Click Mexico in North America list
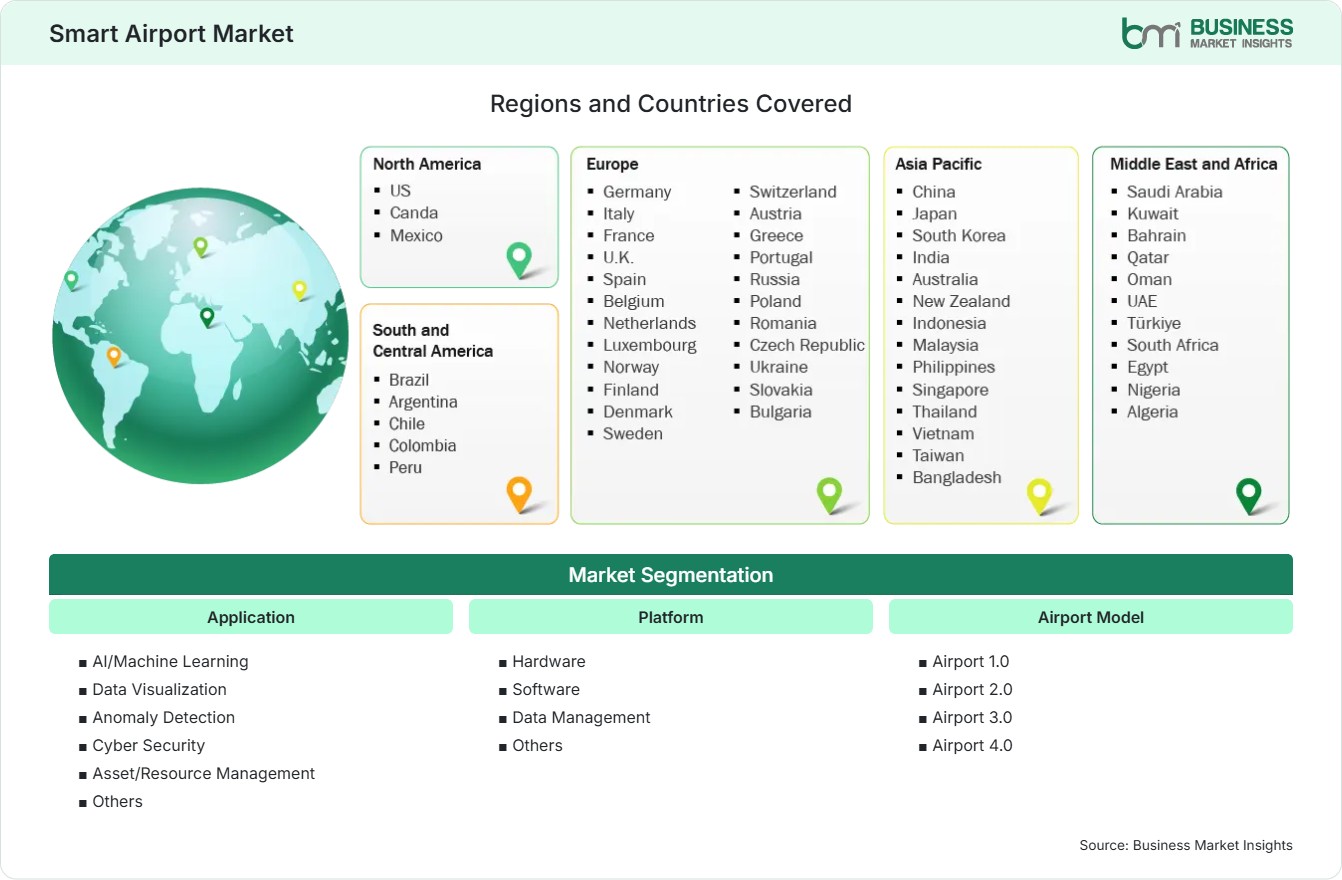This screenshot has height=880, width=1342. click(x=416, y=235)
